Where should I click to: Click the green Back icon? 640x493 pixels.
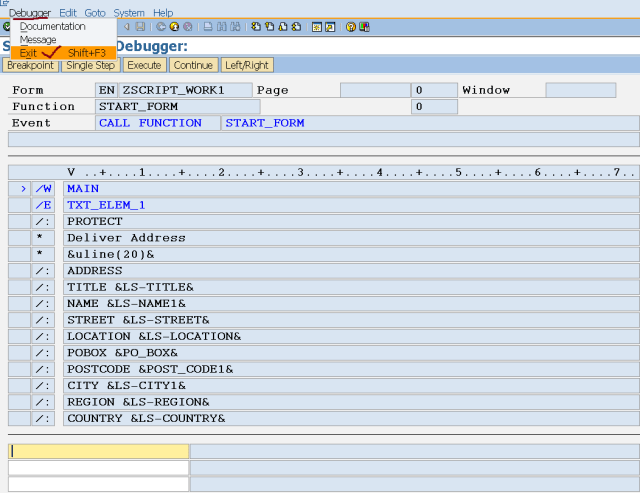[161, 27]
